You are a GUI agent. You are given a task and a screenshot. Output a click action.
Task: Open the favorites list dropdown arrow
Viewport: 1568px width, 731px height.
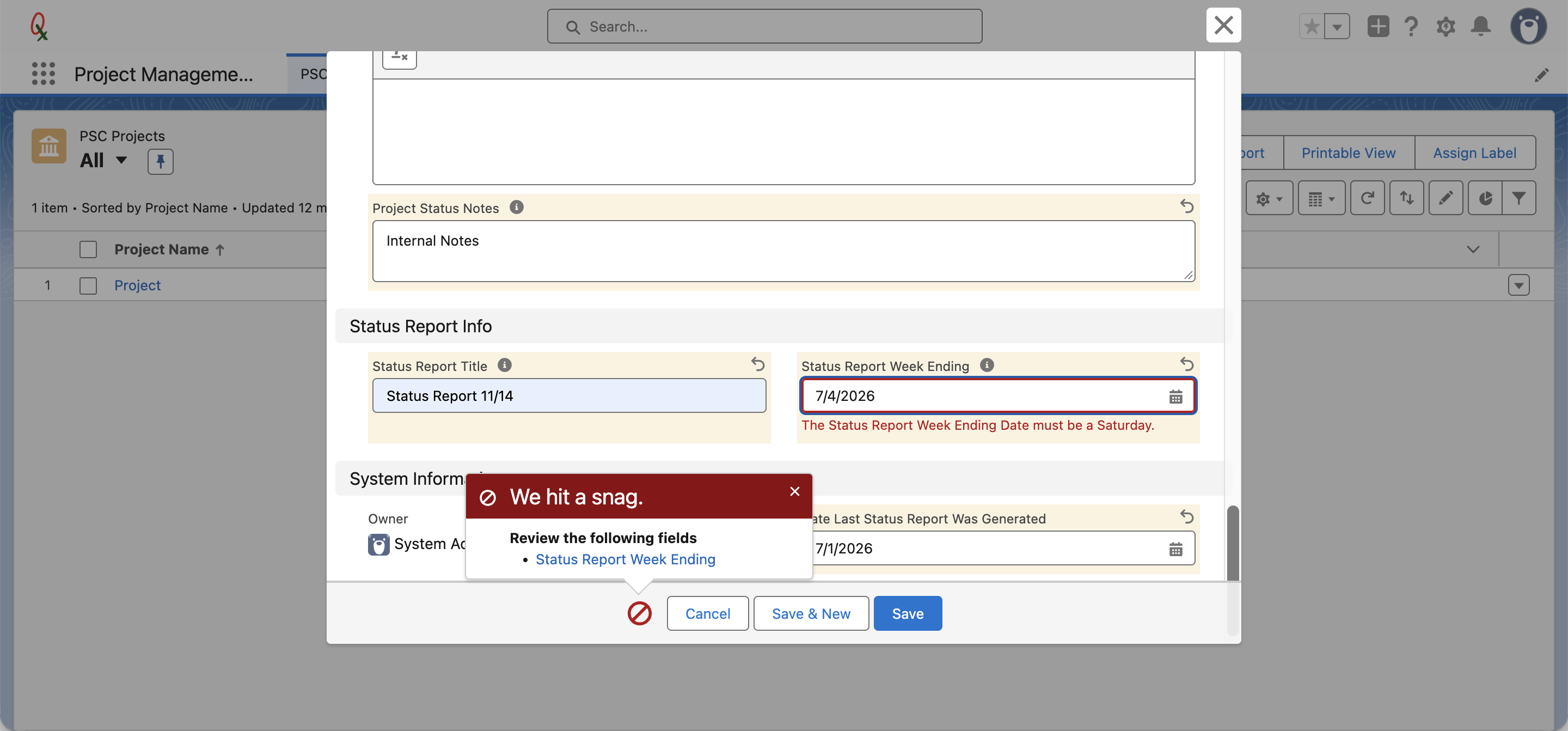[1337, 26]
